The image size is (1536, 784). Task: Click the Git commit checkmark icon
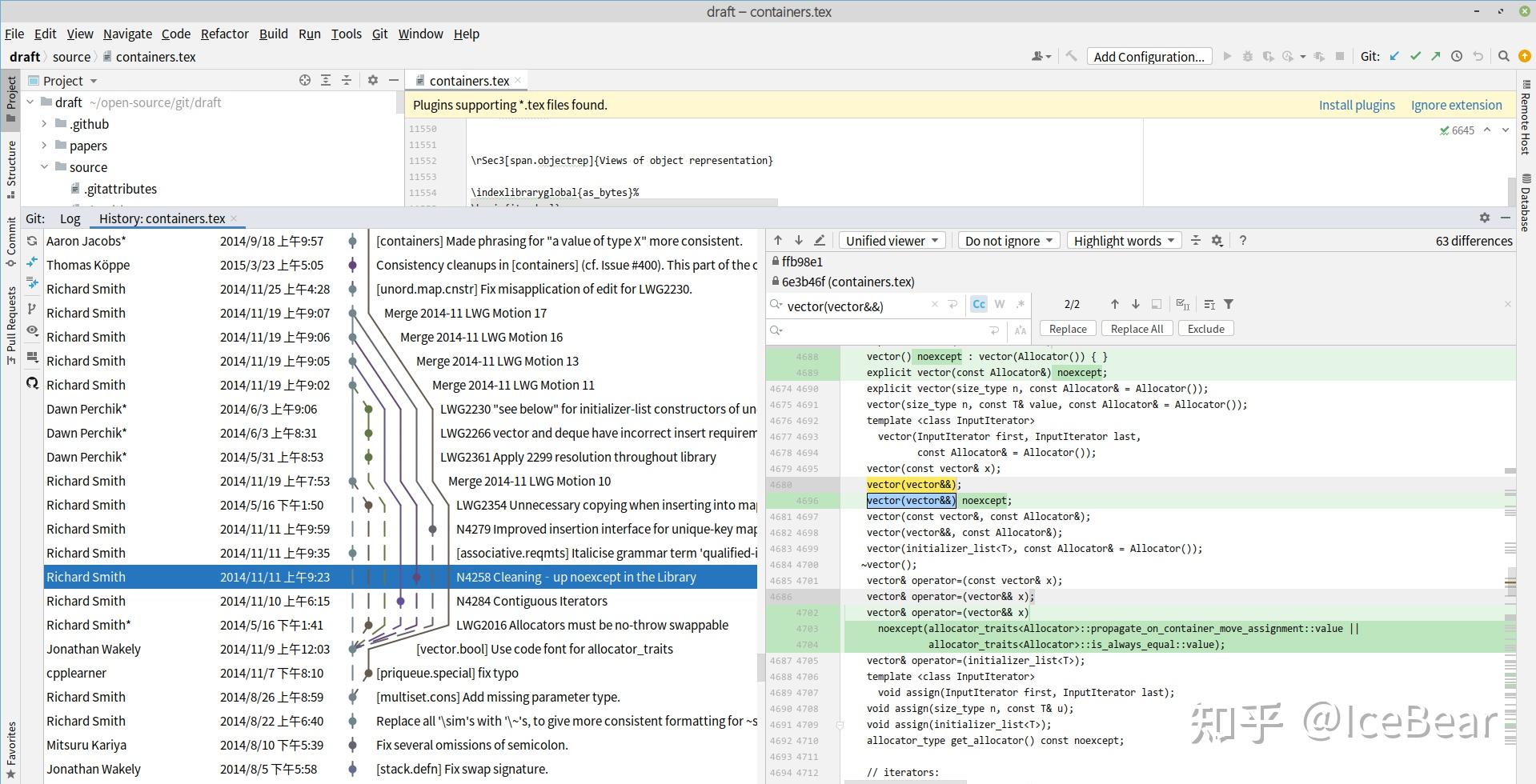tap(1415, 56)
